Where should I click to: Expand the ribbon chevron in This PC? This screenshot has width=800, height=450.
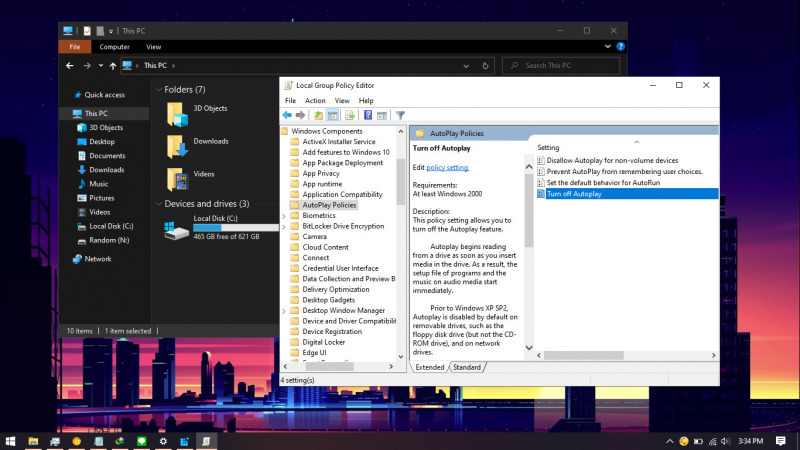(x=608, y=46)
